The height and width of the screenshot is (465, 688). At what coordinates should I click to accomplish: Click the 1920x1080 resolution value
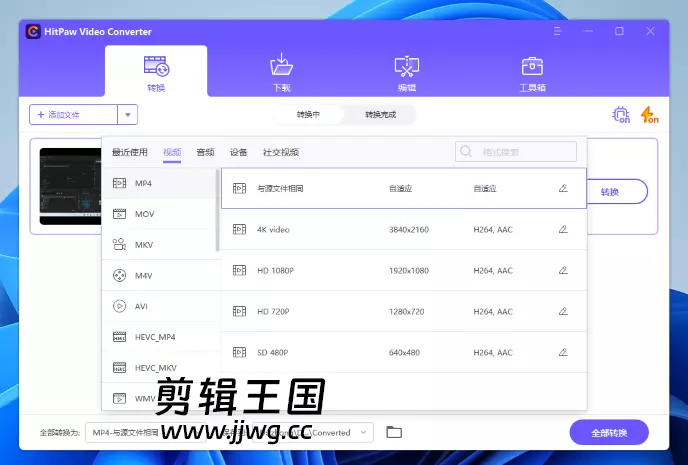pyautogui.click(x=408, y=271)
